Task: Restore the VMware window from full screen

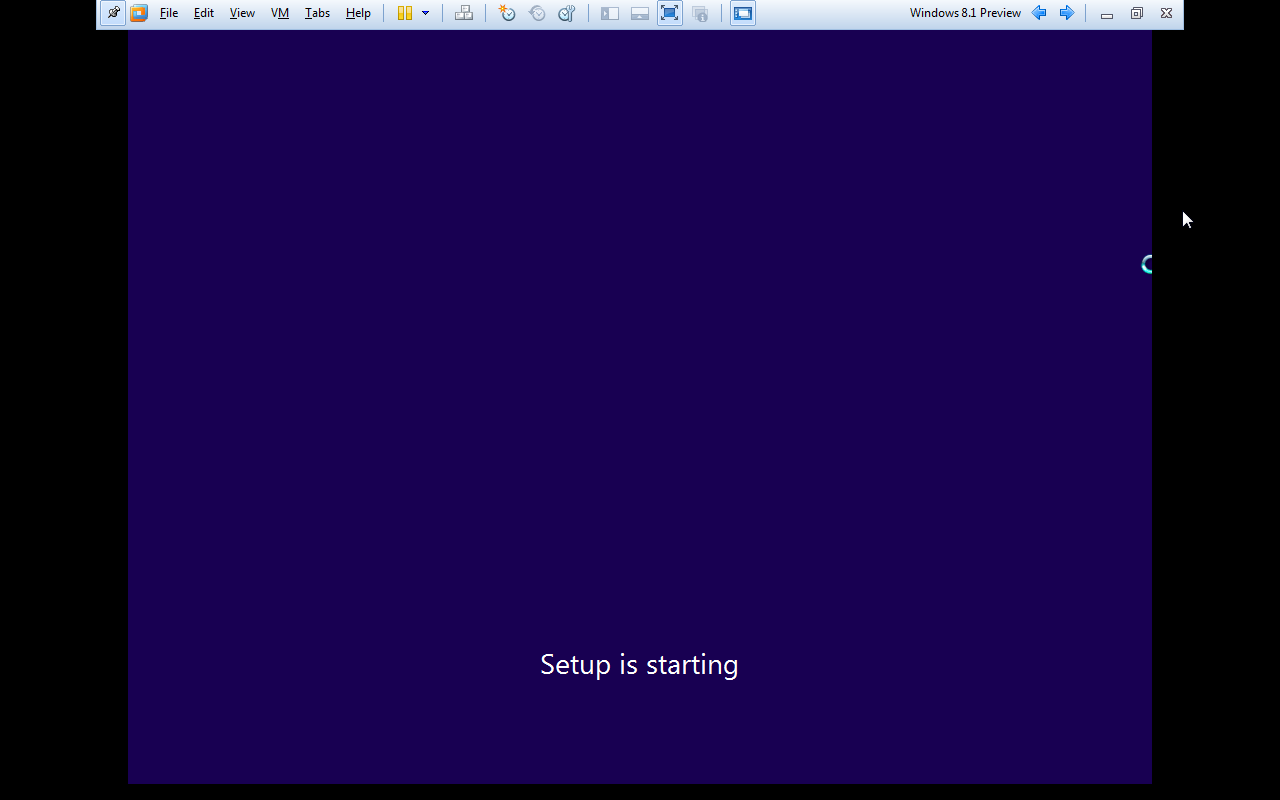Action: click(1137, 13)
